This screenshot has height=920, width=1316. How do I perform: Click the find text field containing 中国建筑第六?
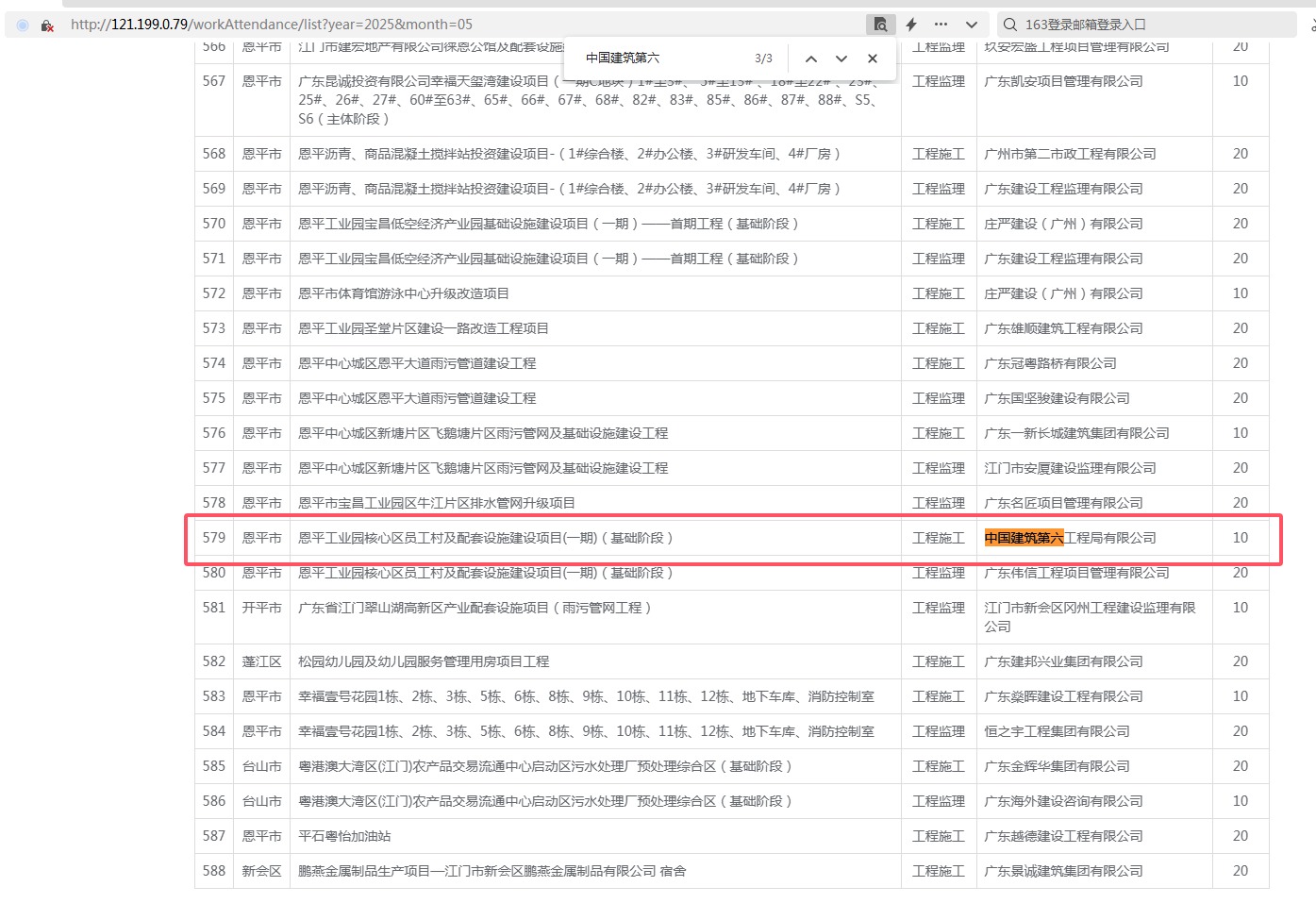tap(660, 59)
